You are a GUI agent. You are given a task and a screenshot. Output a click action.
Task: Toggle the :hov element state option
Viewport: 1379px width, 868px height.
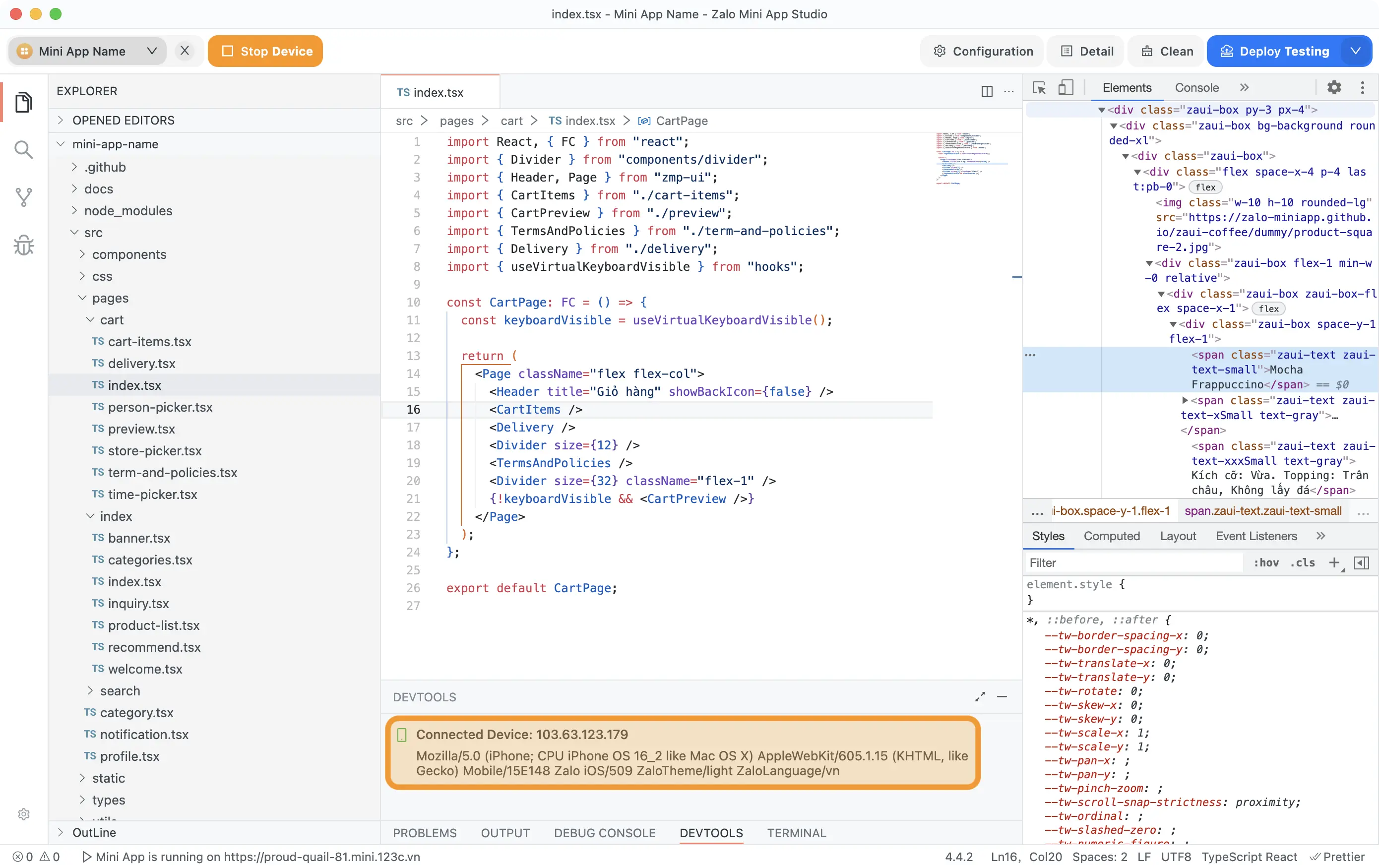coord(1265,563)
